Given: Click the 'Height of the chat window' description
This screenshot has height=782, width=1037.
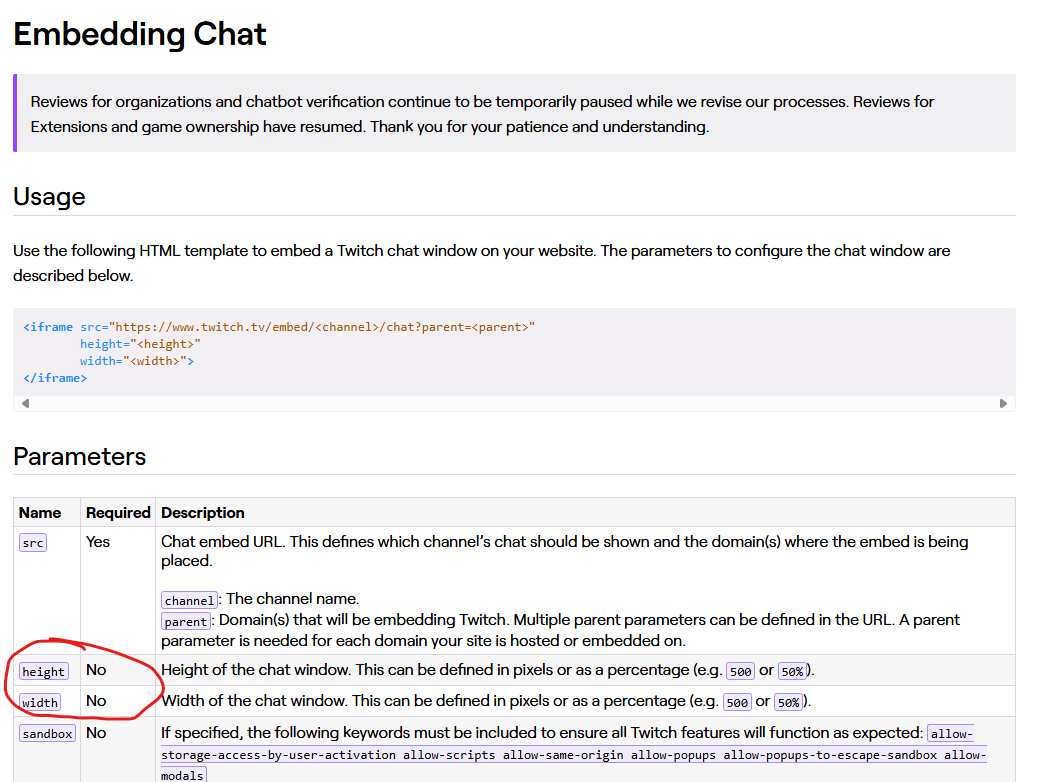Looking at the screenshot, I should [487, 670].
